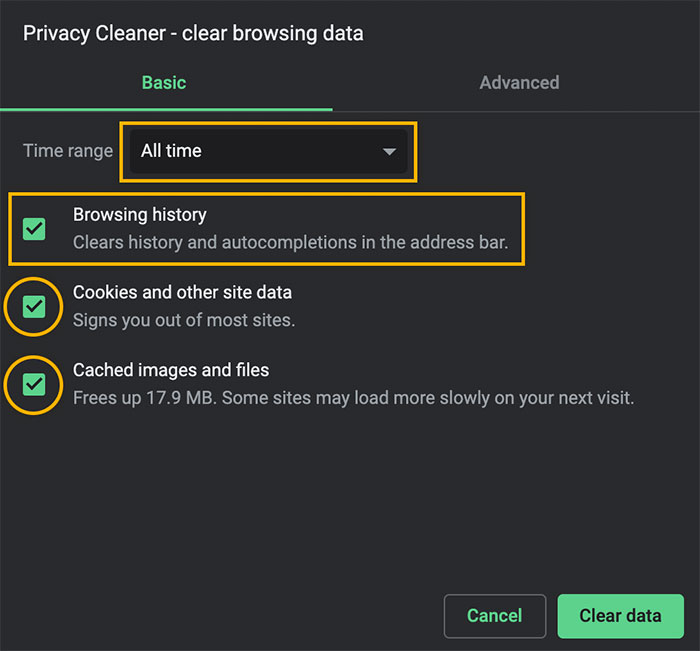This screenshot has width=700, height=651.
Task: Select the 'All time' value in the time range box
Action: click(x=172, y=151)
